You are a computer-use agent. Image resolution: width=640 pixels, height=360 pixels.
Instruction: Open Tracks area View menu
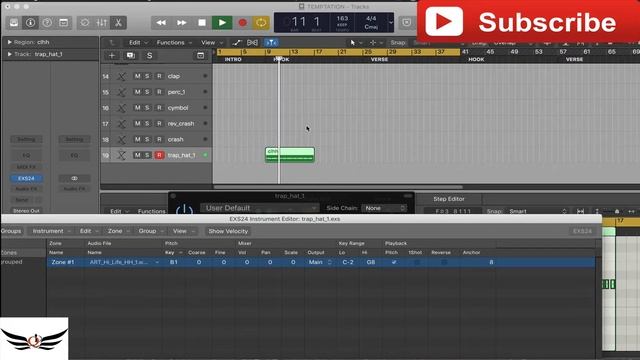click(211, 42)
